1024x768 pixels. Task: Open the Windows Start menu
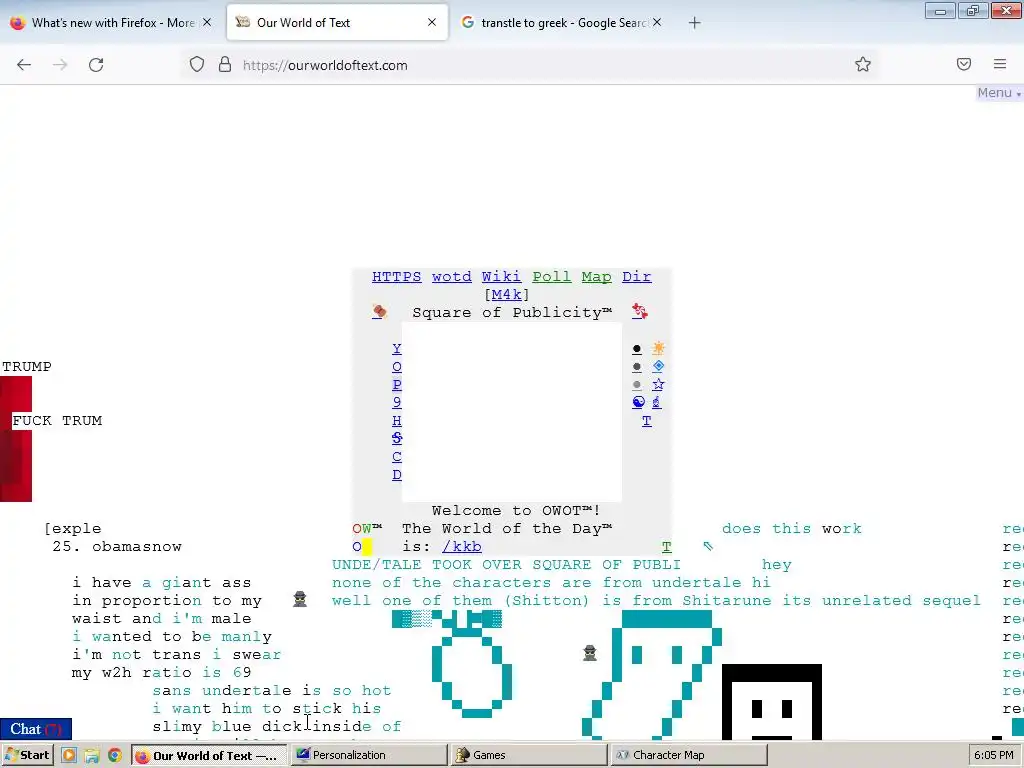(x=27, y=755)
